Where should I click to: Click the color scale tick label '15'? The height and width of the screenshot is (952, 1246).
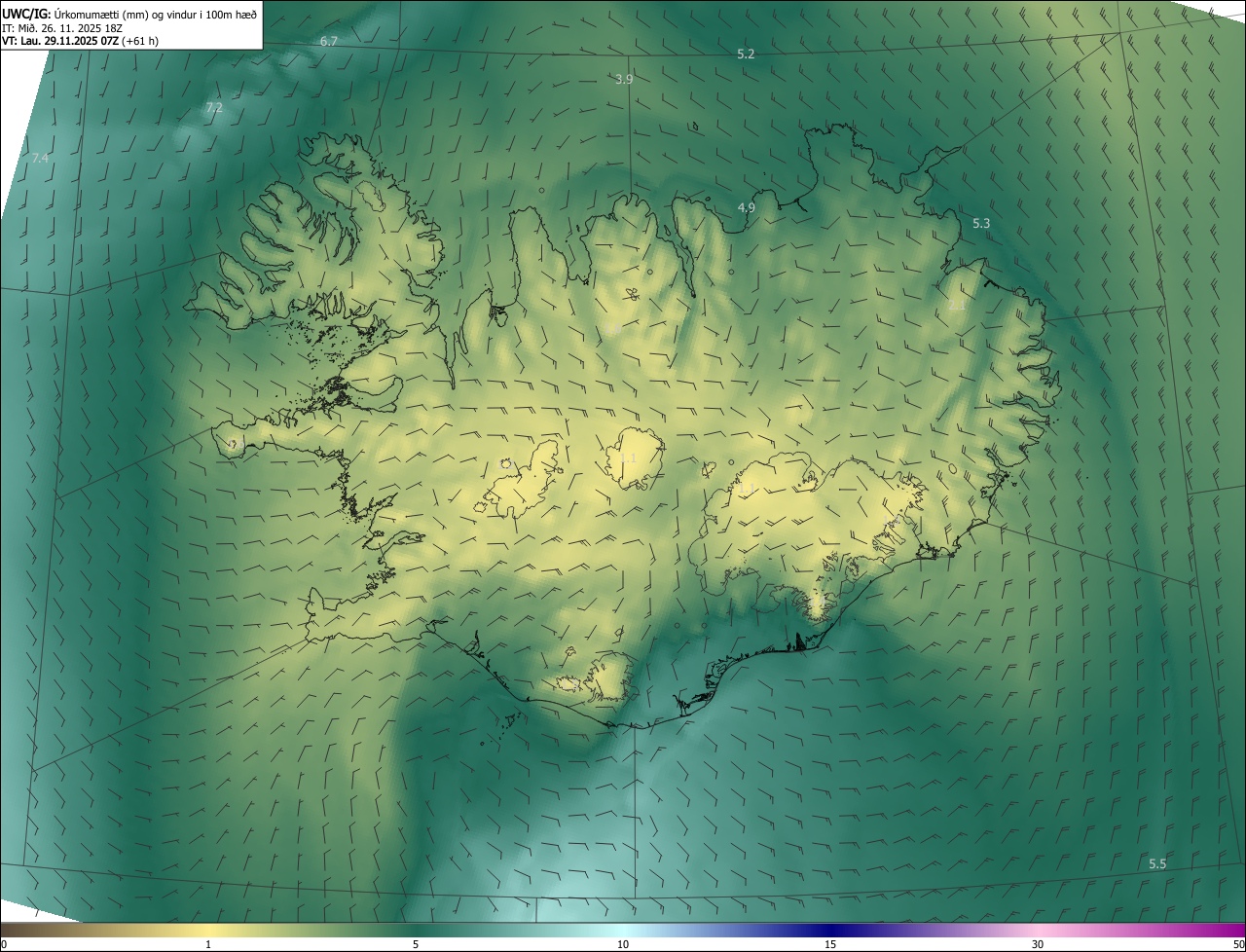pos(830,944)
